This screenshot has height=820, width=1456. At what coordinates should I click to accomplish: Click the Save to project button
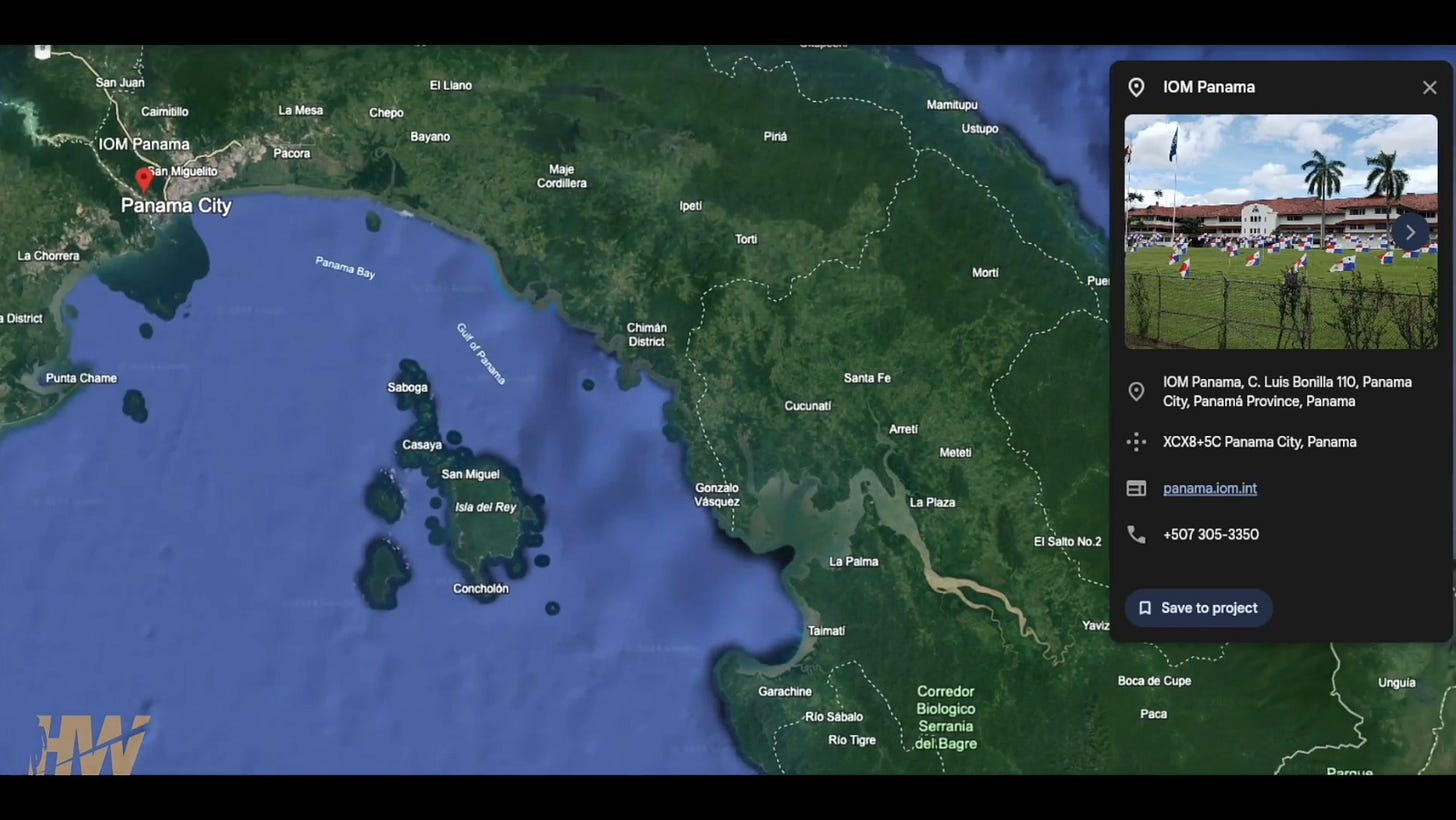1199,608
